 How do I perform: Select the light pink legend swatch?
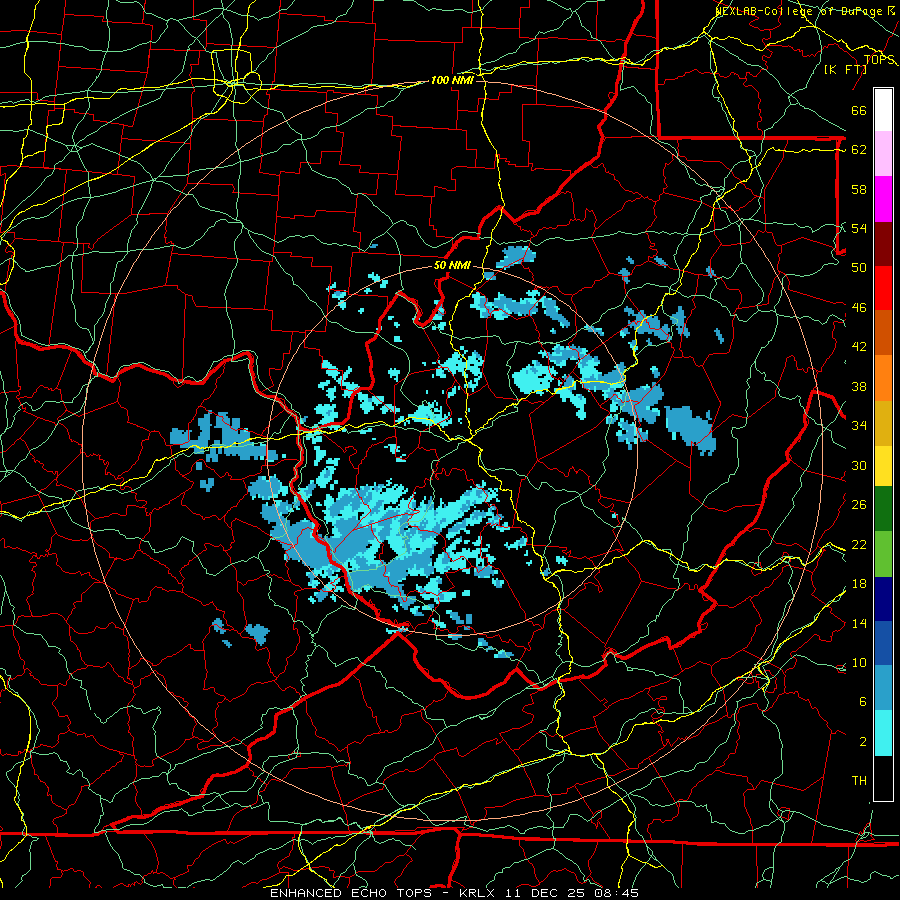(883, 154)
